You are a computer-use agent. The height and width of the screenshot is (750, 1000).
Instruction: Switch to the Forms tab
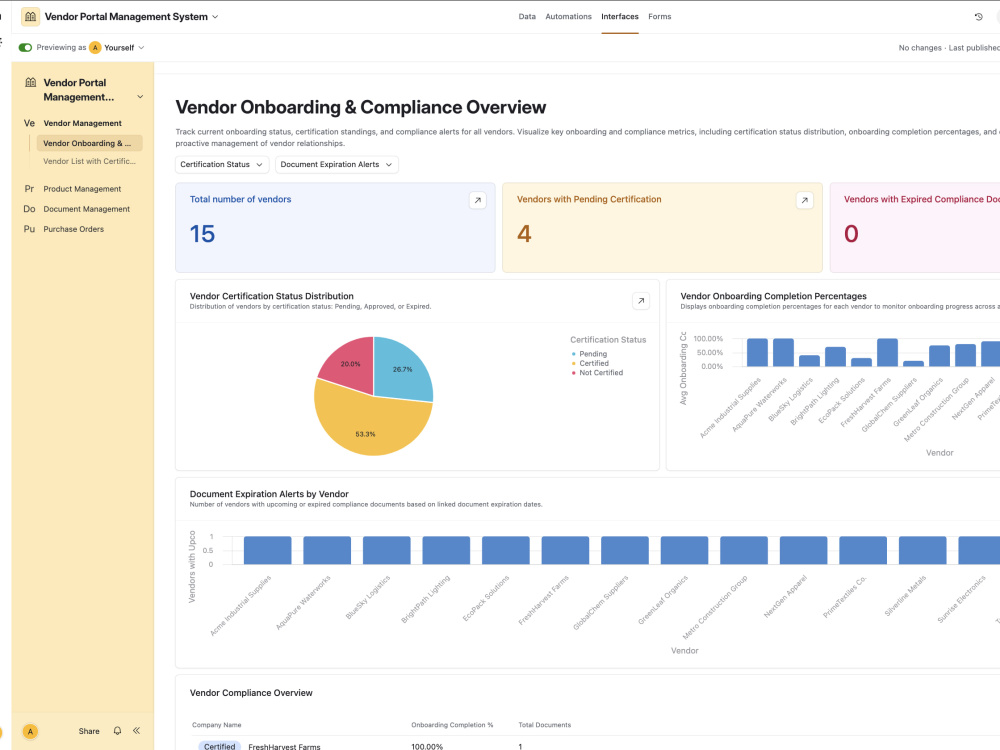tap(659, 17)
